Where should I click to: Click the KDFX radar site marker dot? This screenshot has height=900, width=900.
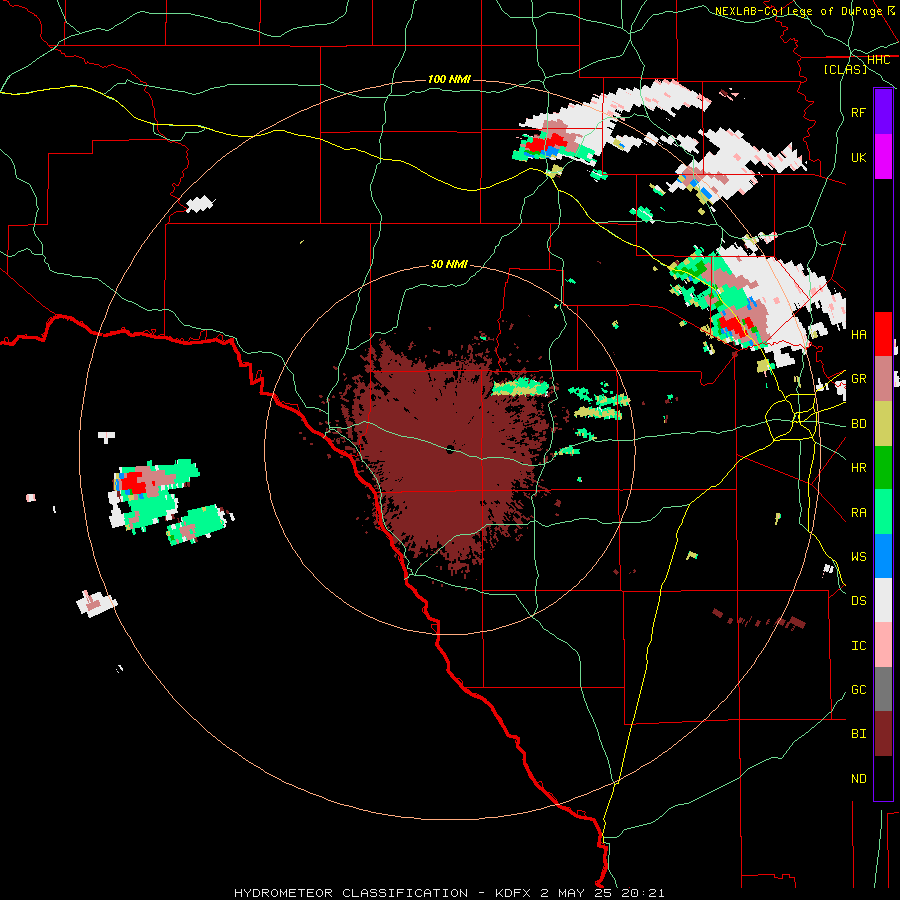(x=450, y=449)
